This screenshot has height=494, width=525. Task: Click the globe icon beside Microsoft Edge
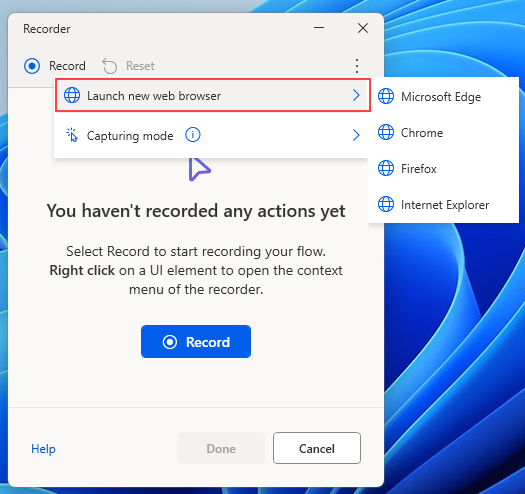click(x=386, y=96)
